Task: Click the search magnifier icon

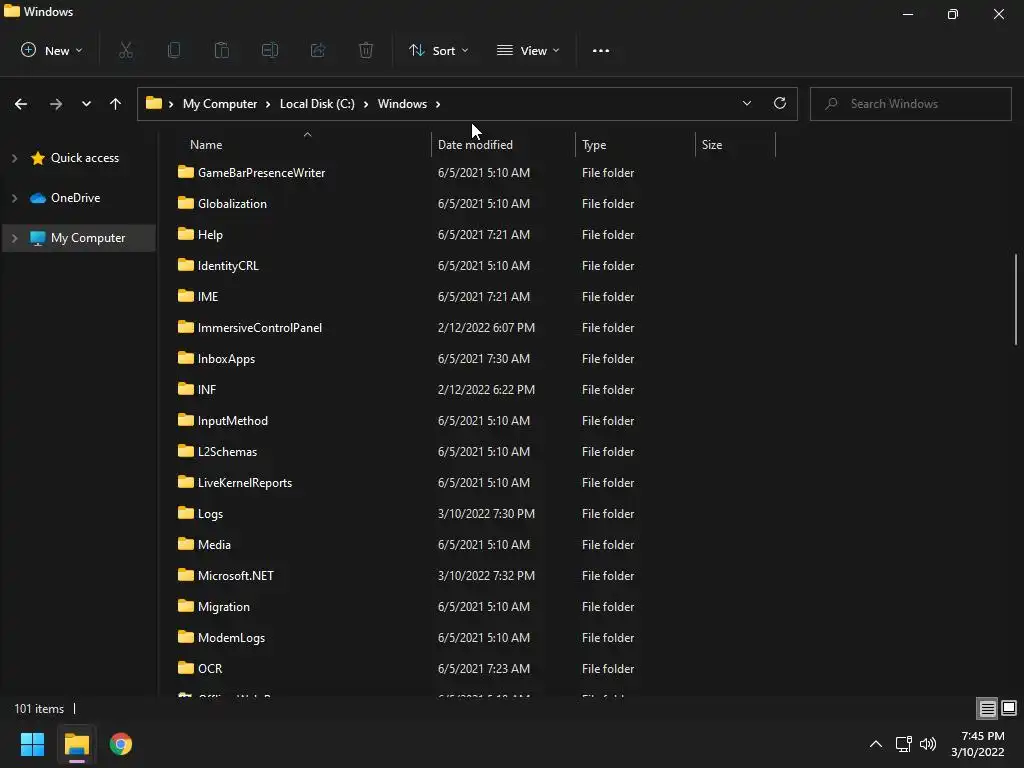Action: pyautogui.click(x=831, y=103)
